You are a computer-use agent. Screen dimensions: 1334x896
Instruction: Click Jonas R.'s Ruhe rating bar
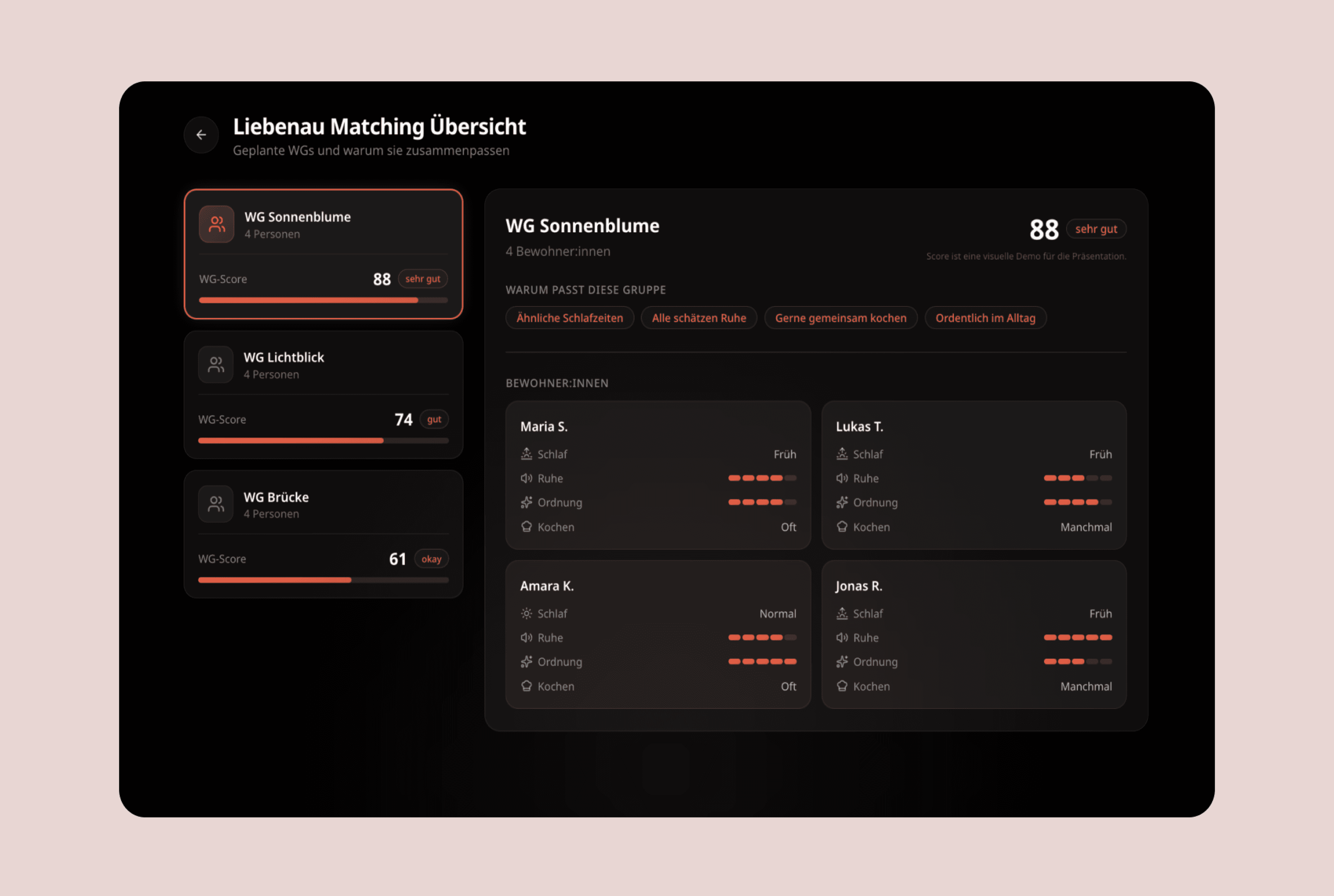[x=1078, y=638]
